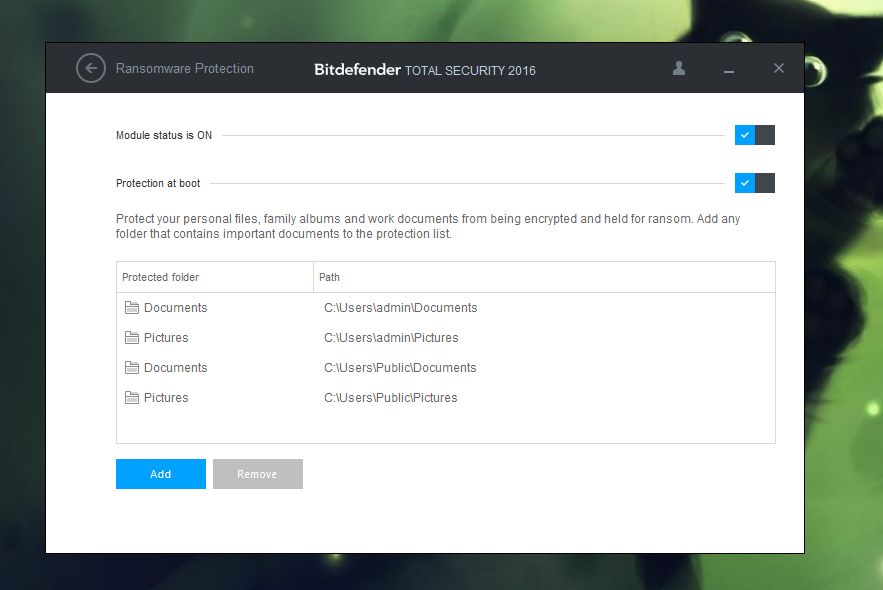Click the Path column header
This screenshot has width=883, height=590.
544,277
